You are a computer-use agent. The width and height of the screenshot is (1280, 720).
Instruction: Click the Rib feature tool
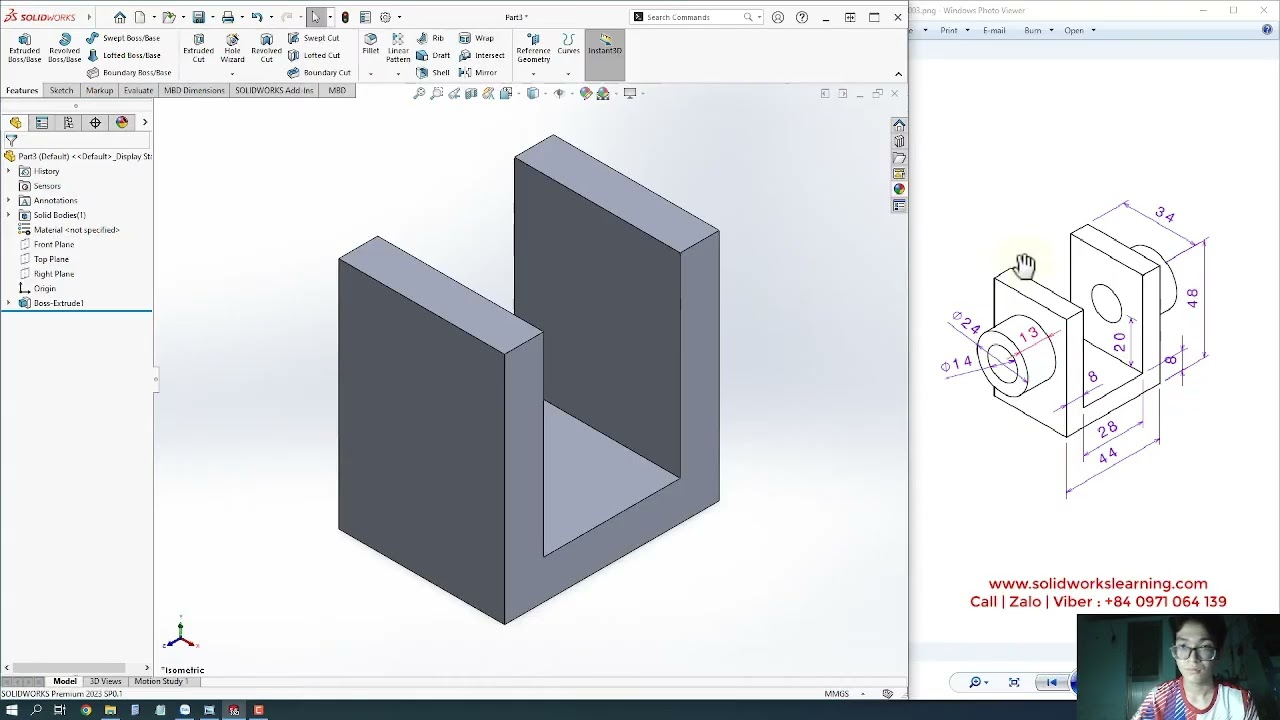[x=431, y=38]
